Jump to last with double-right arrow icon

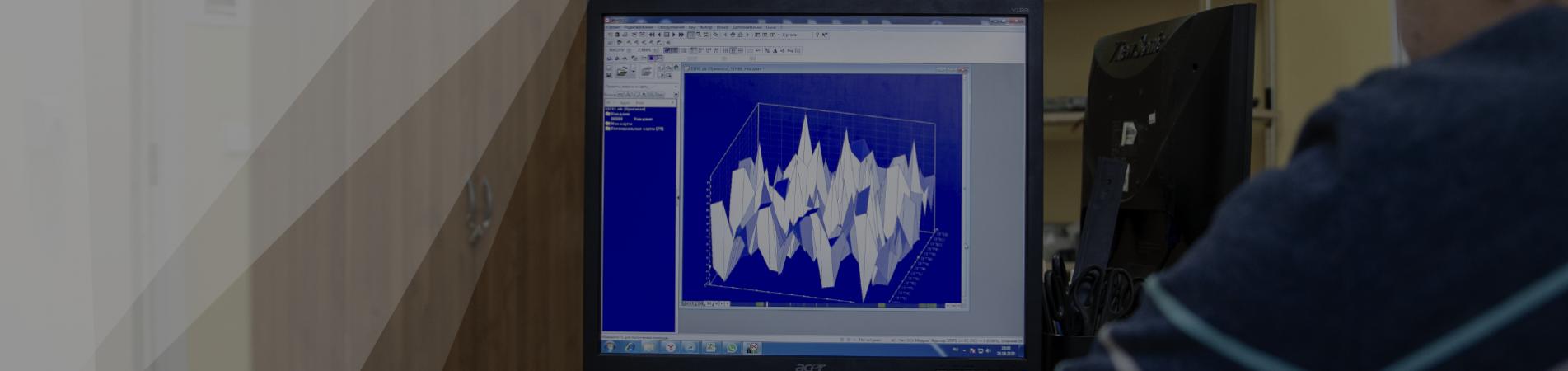click(681, 35)
